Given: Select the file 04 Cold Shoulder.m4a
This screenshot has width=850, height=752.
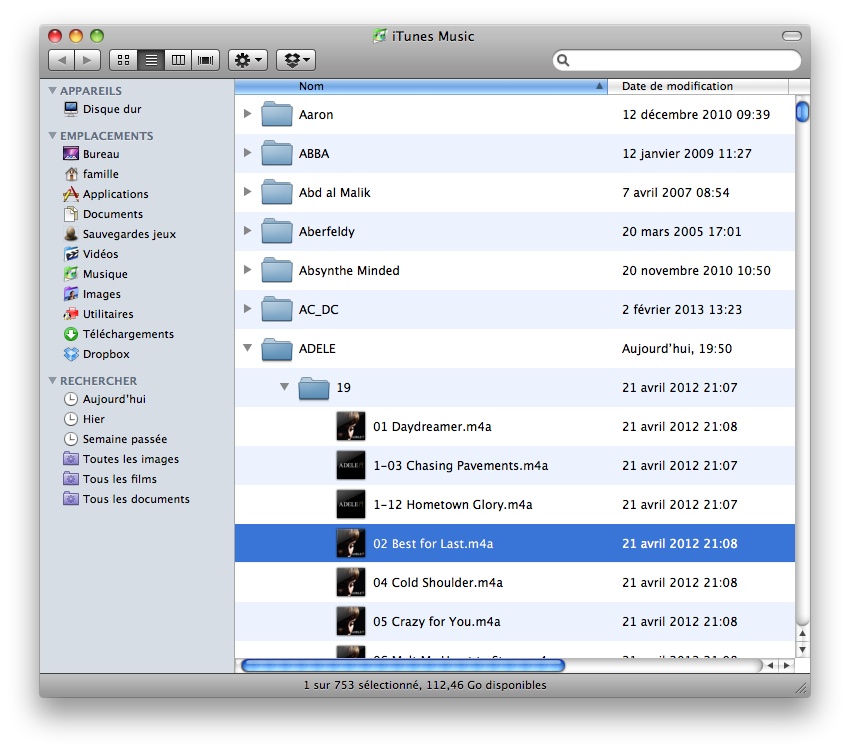Looking at the screenshot, I should (x=437, y=582).
